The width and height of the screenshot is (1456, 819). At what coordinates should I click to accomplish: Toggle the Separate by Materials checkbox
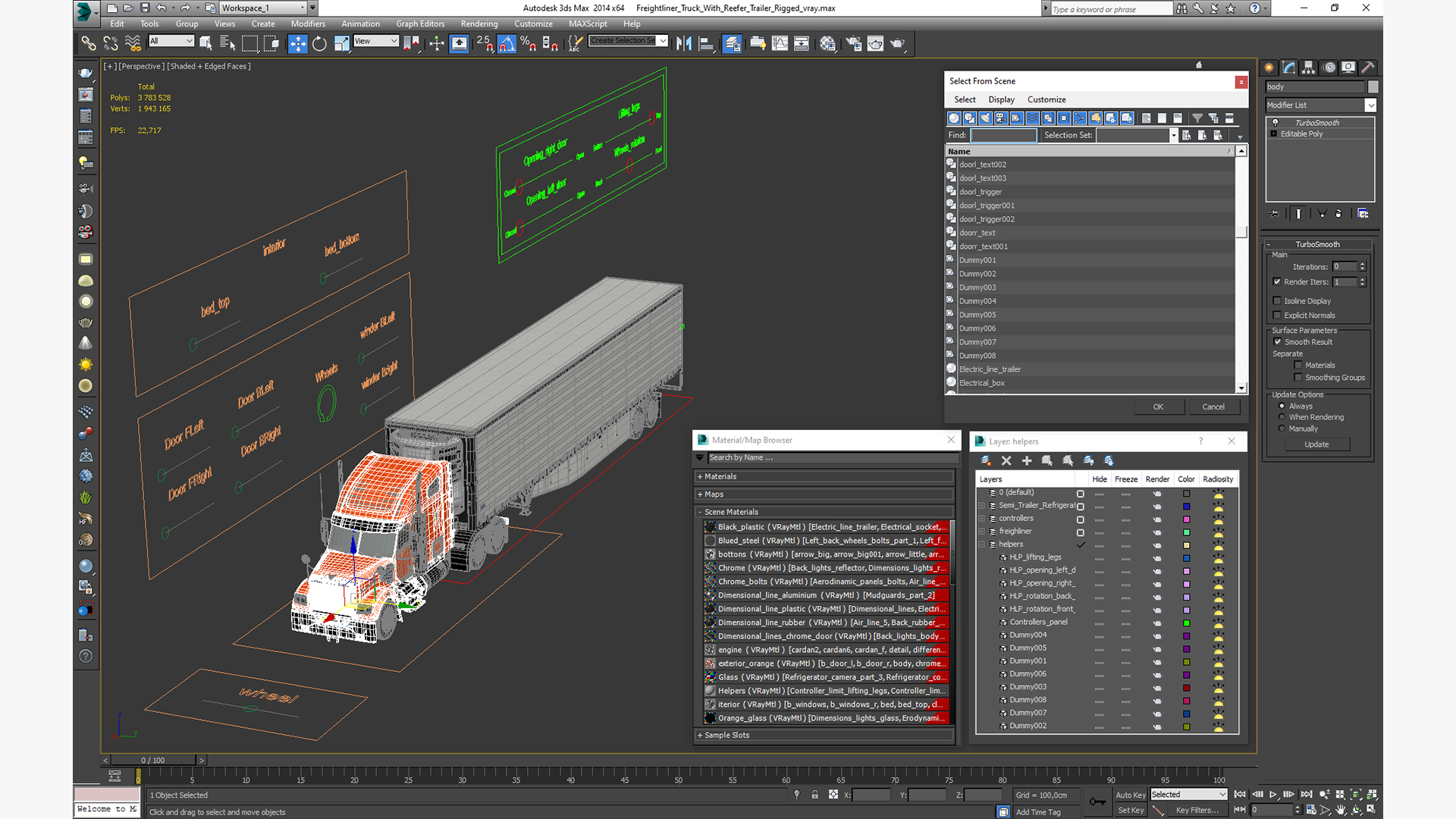tap(1298, 366)
